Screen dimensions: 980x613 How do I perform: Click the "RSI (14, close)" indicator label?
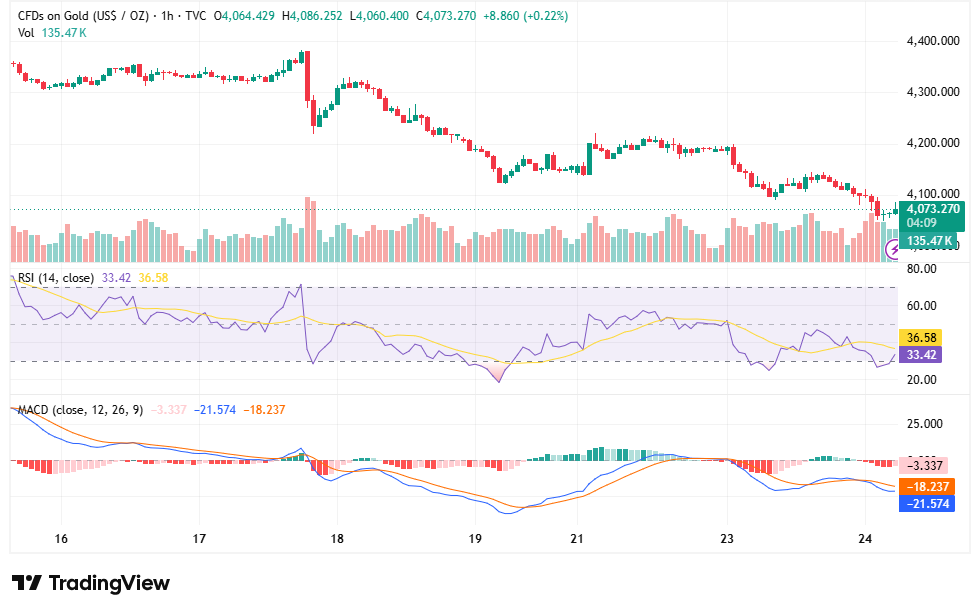(56, 278)
